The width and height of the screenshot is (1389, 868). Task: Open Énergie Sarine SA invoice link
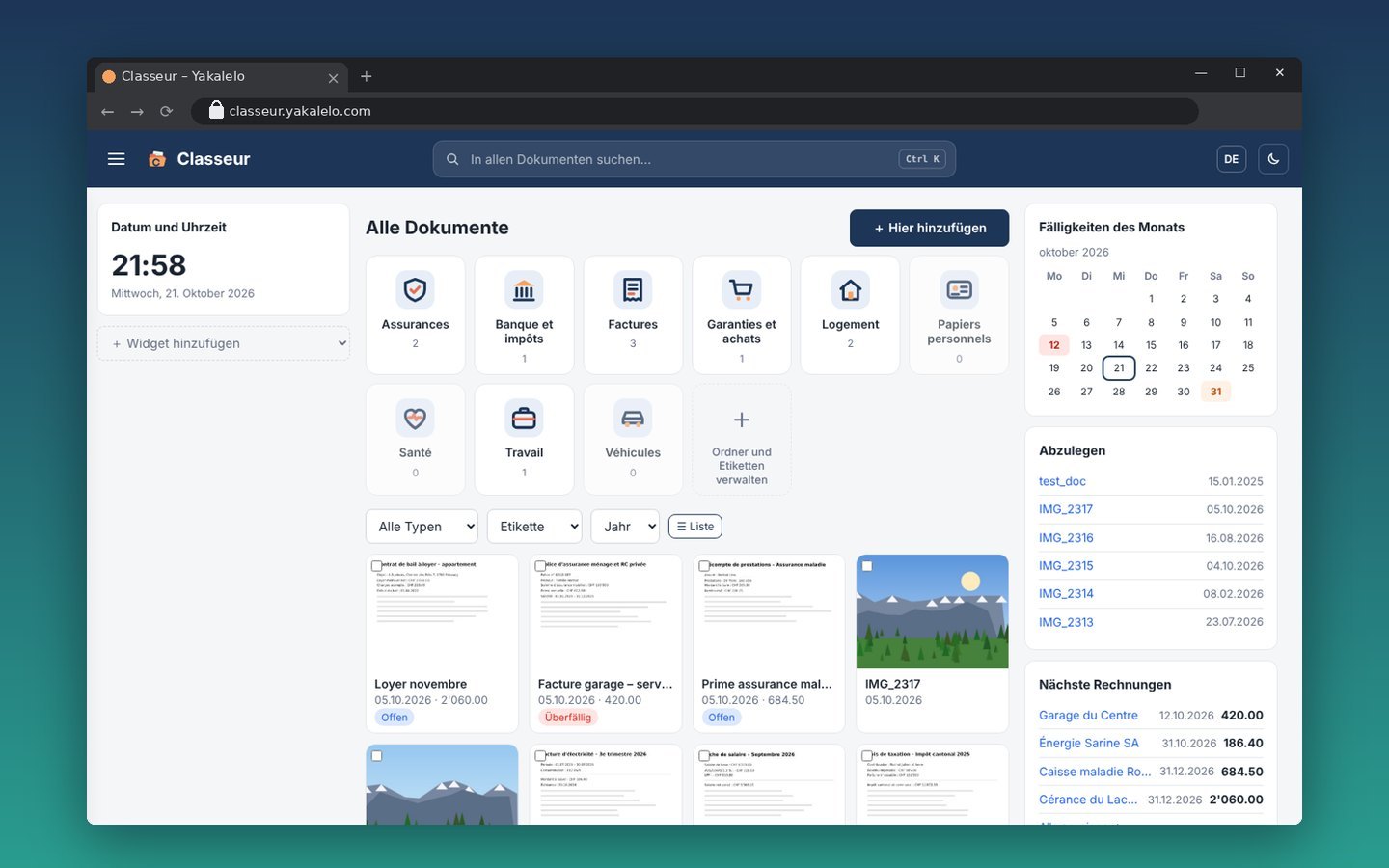tap(1089, 744)
